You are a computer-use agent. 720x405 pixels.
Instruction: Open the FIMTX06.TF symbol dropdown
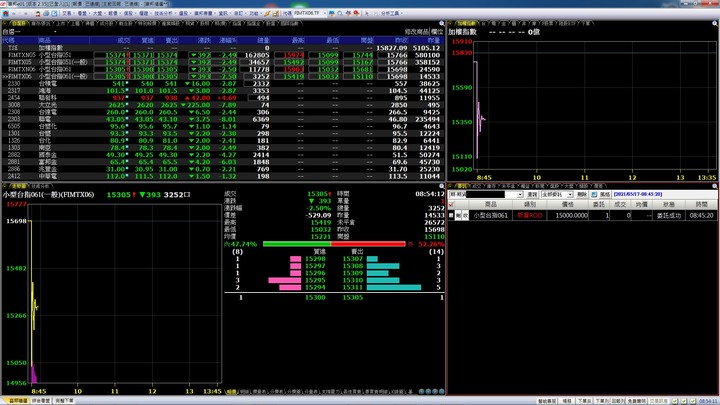point(324,13)
